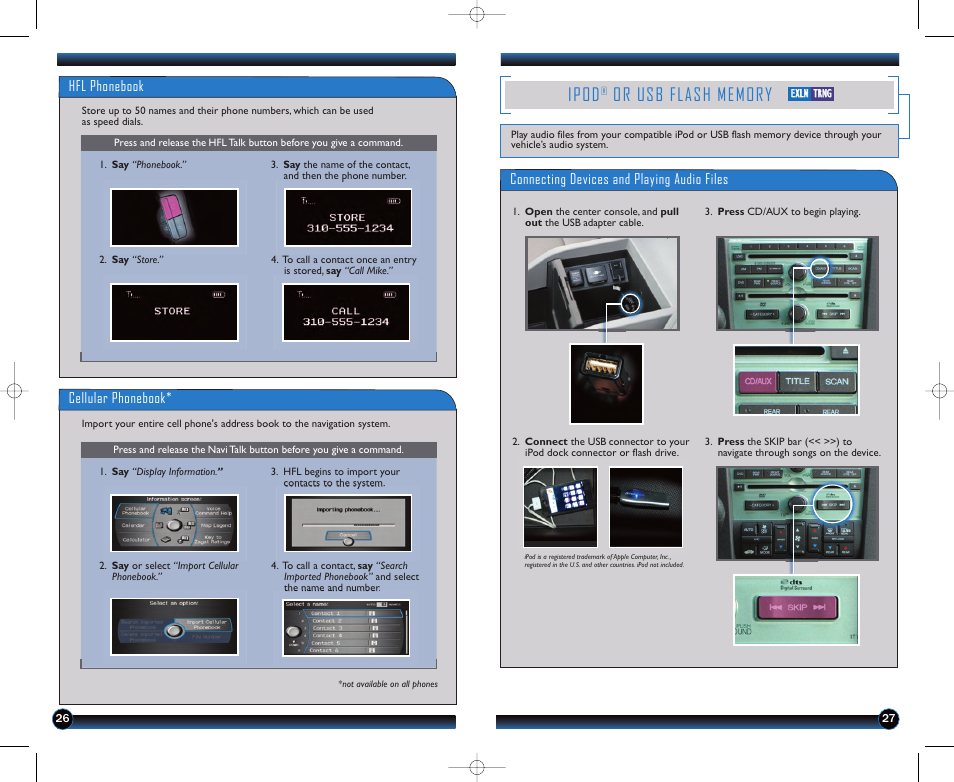Click the 'Open the center console' step
This screenshot has width=954, height=782.
pyautogui.click(x=596, y=217)
